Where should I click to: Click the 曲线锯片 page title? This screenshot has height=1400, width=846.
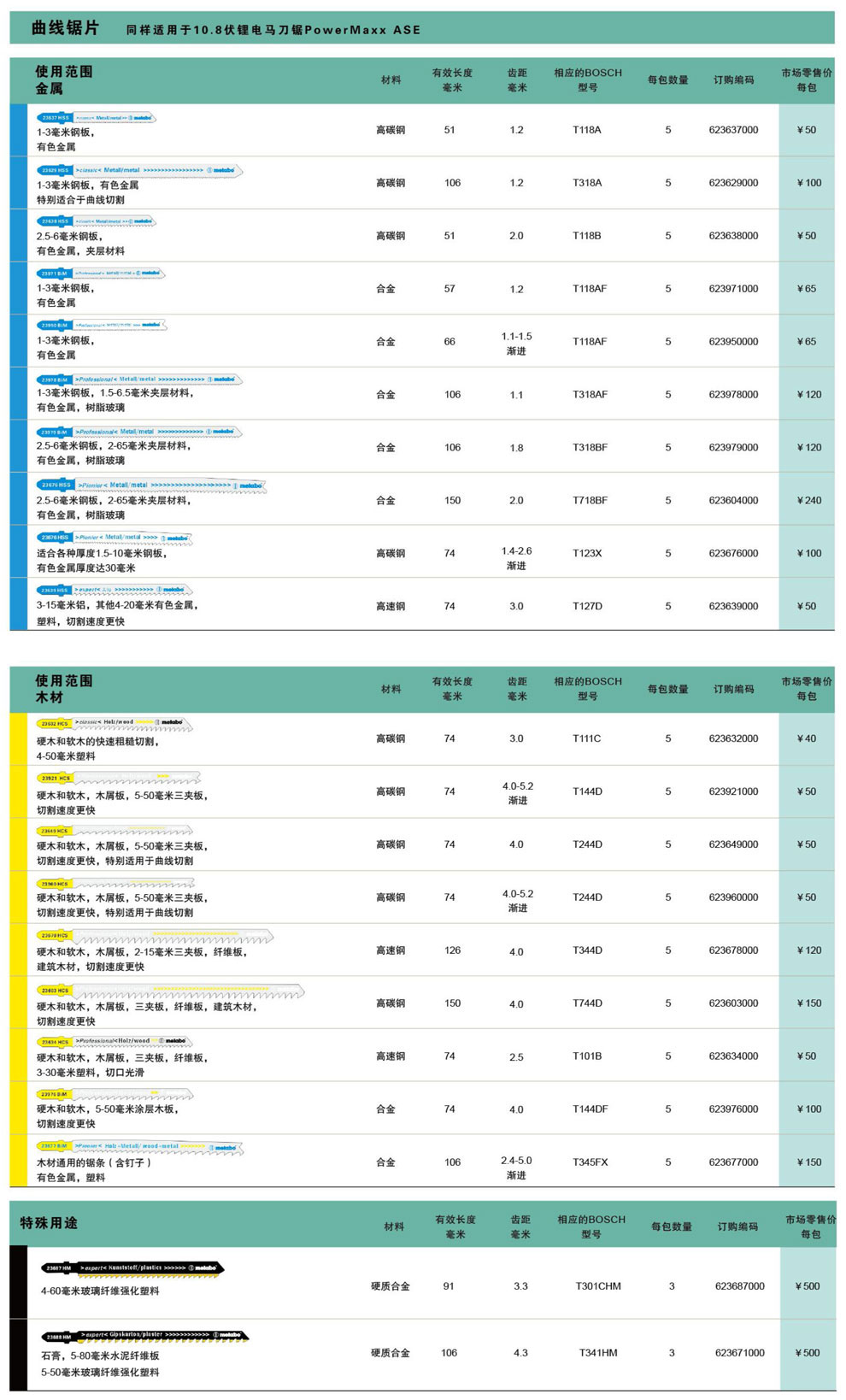tap(65, 28)
